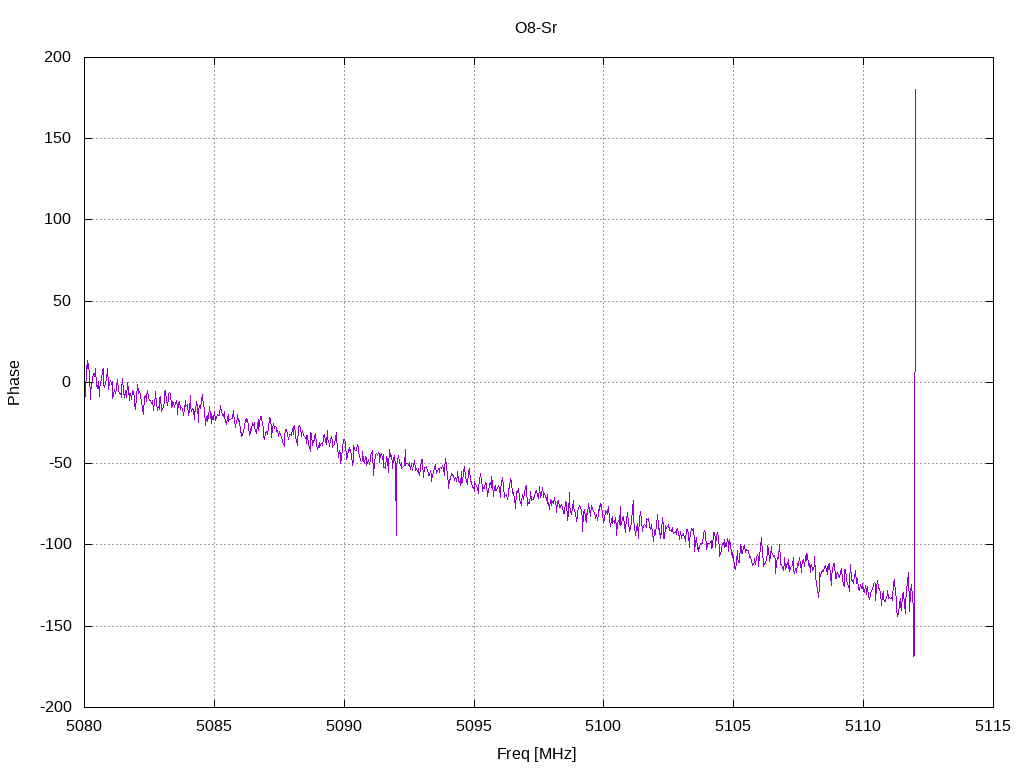This screenshot has width=1024, height=768.
Task: Click the y-axis tick label -200
Action: pyautogui.click(x=56, y=707)
